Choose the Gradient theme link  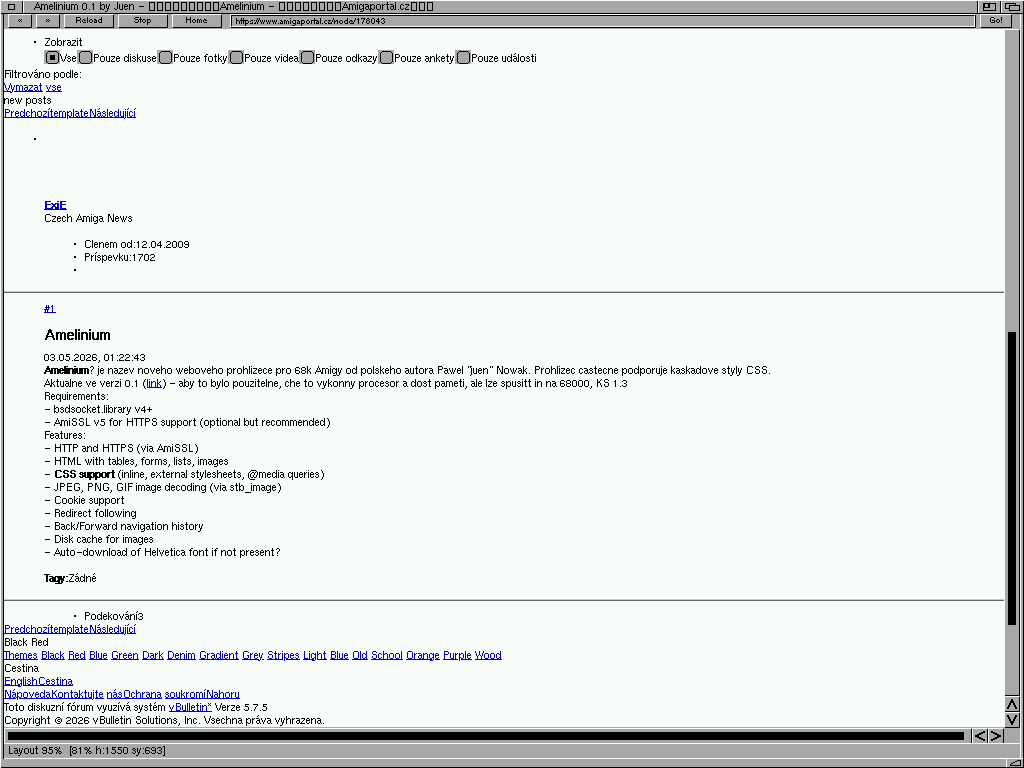coord(219,655)
